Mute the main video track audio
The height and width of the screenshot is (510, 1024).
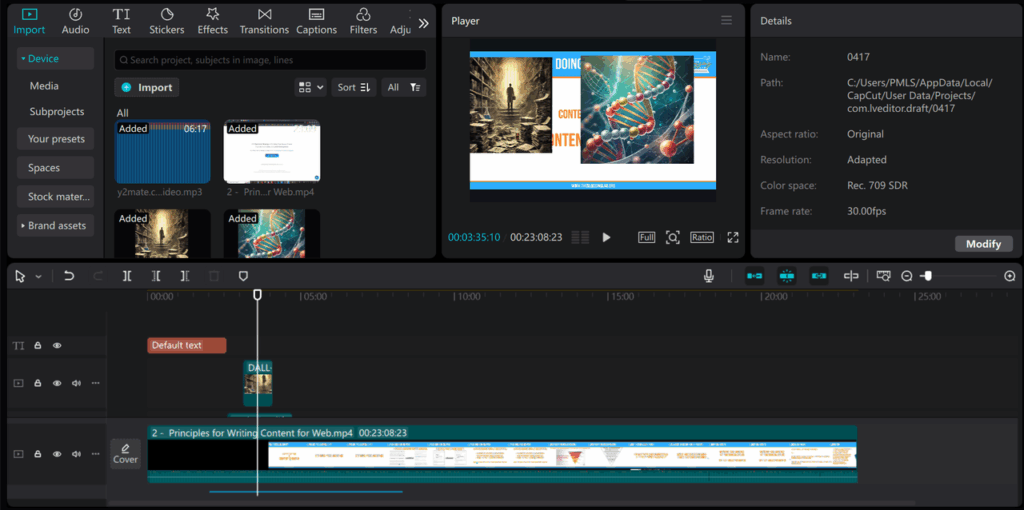pos(76,454)
